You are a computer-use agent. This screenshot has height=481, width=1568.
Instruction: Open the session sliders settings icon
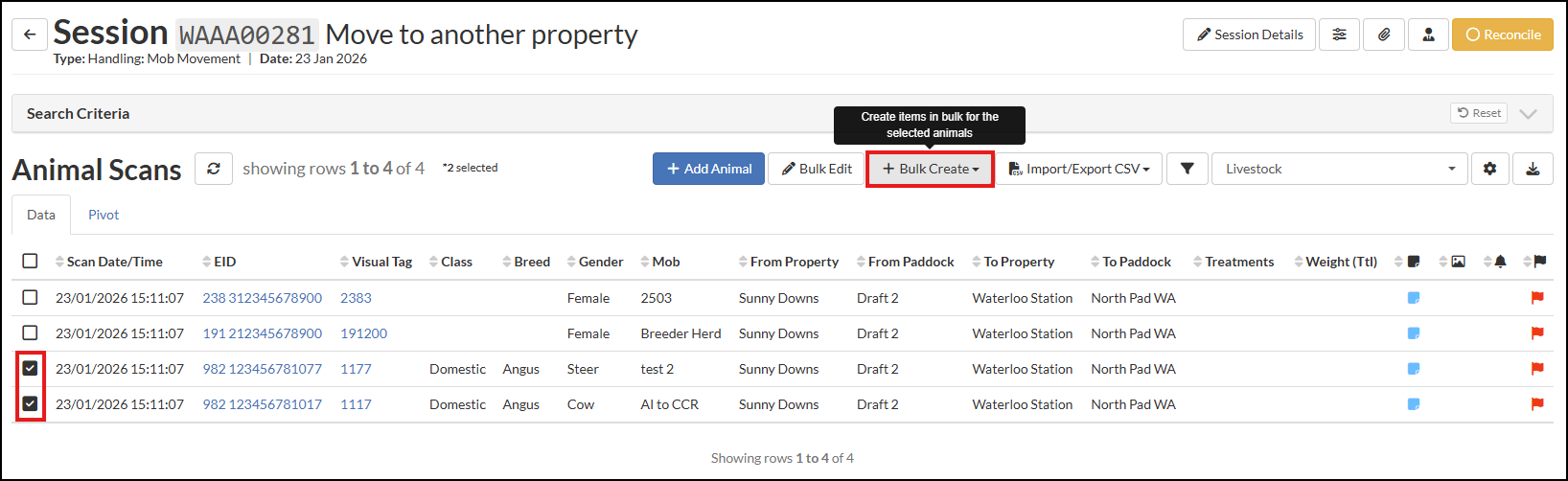(1339, 34)
